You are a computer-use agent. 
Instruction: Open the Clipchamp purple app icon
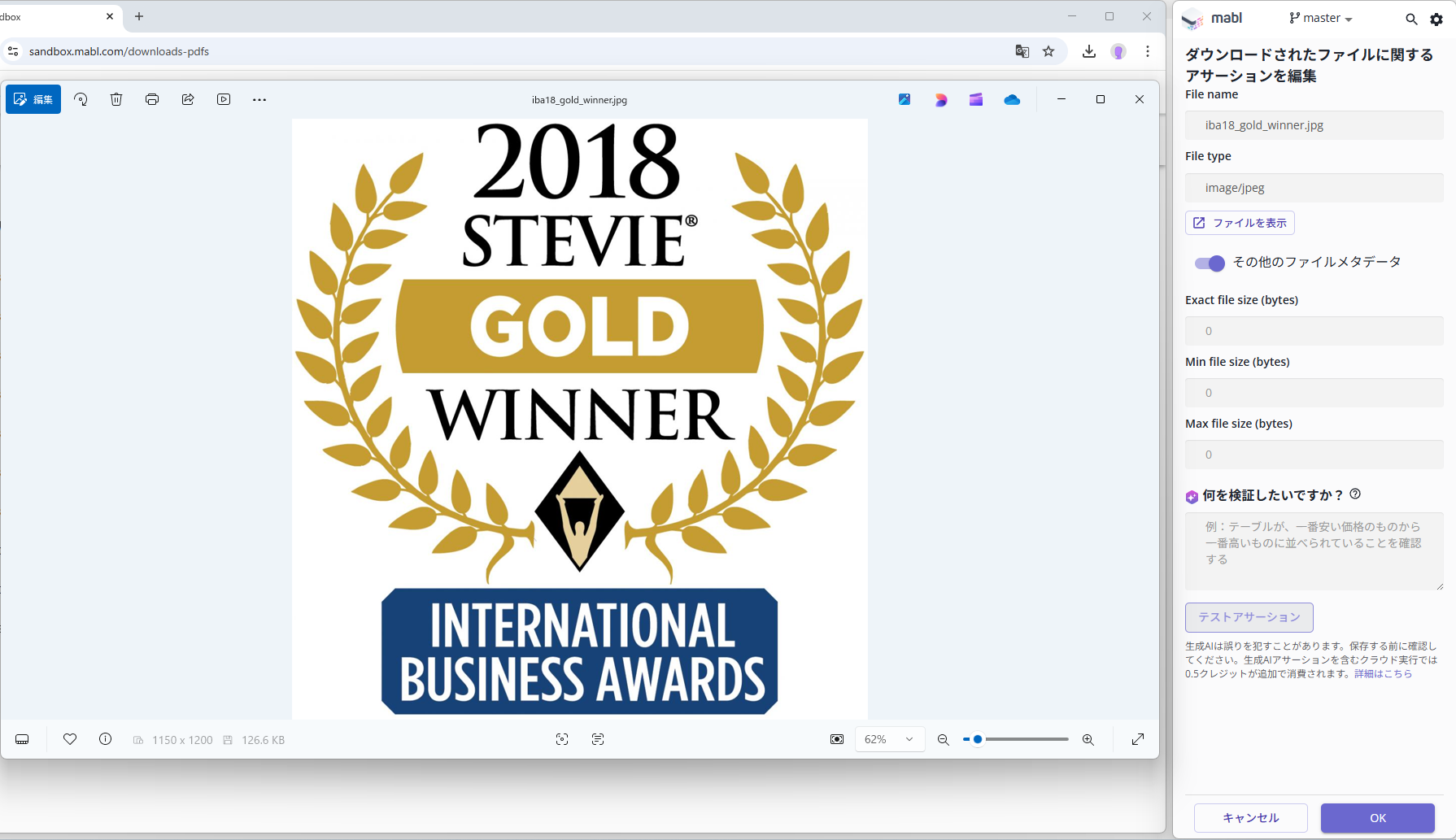[x=976, y=99]
